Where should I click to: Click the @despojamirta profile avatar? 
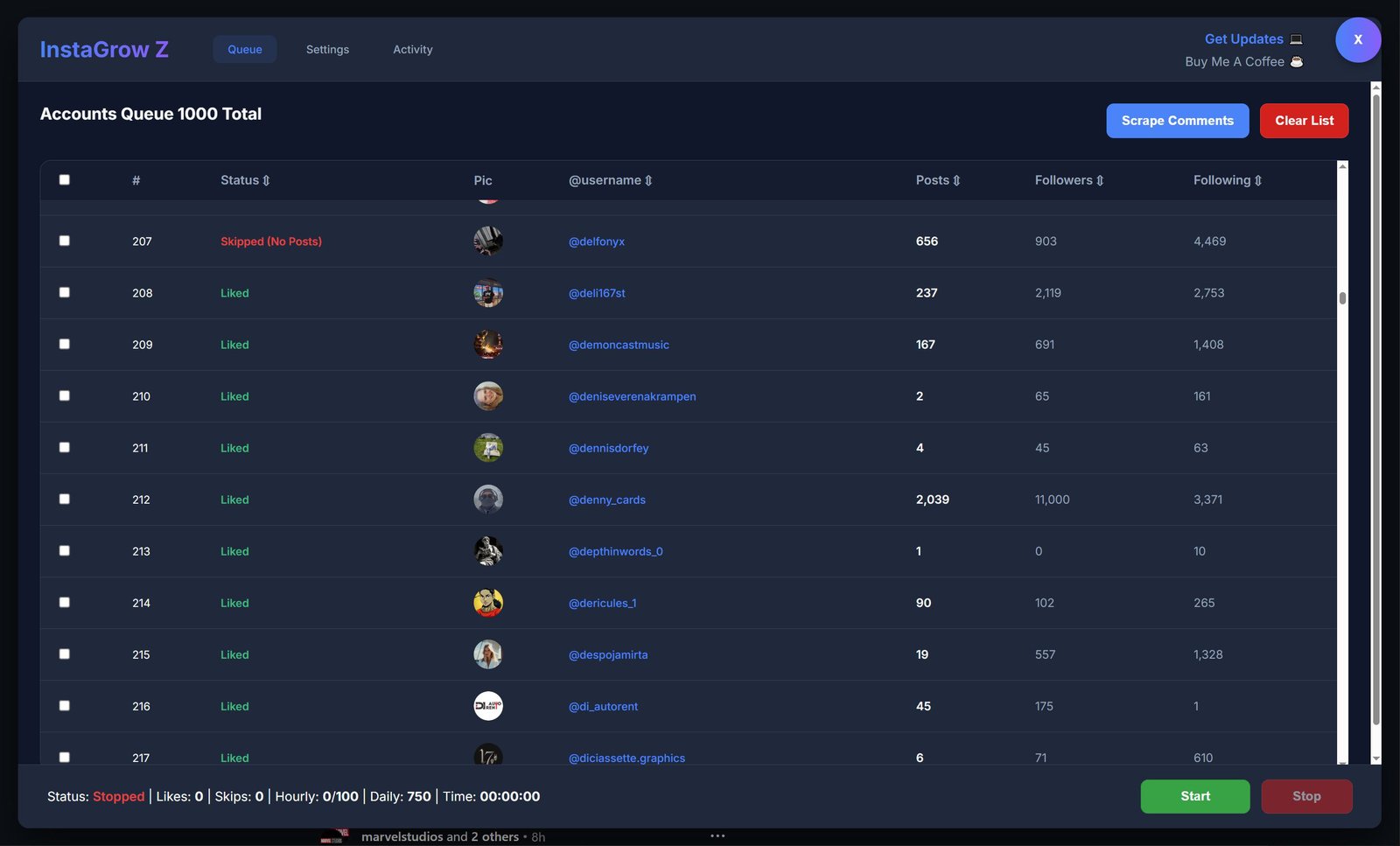tap(487, 654)
